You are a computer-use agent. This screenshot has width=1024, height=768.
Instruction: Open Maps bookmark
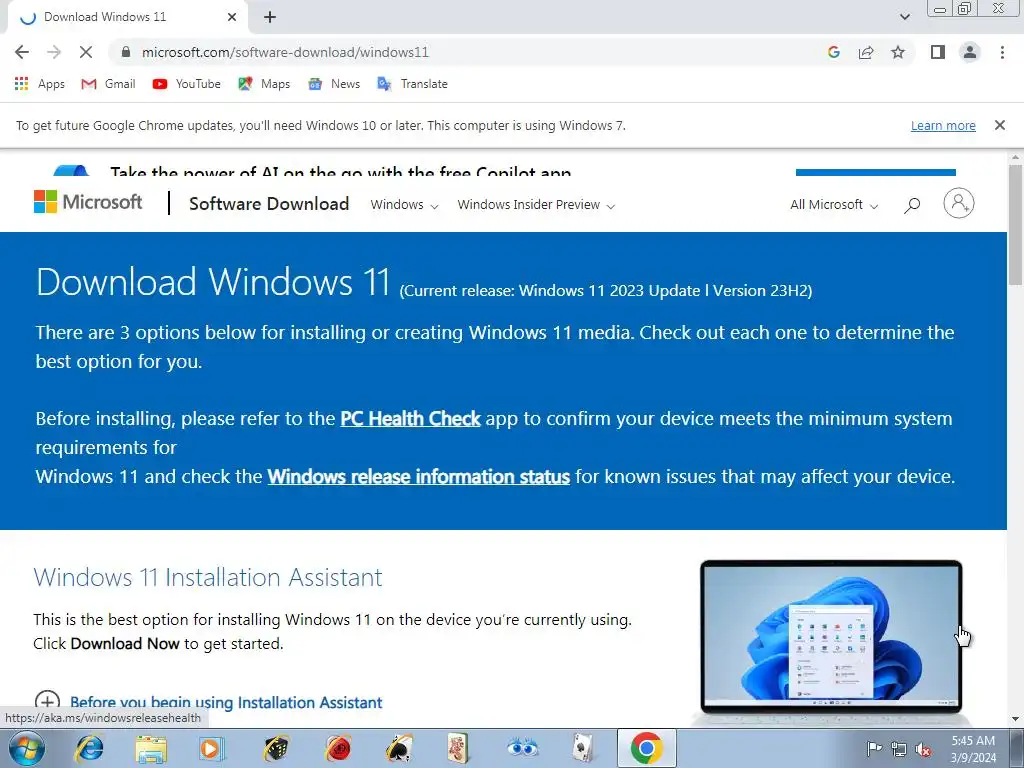click(x=264, y=84)
